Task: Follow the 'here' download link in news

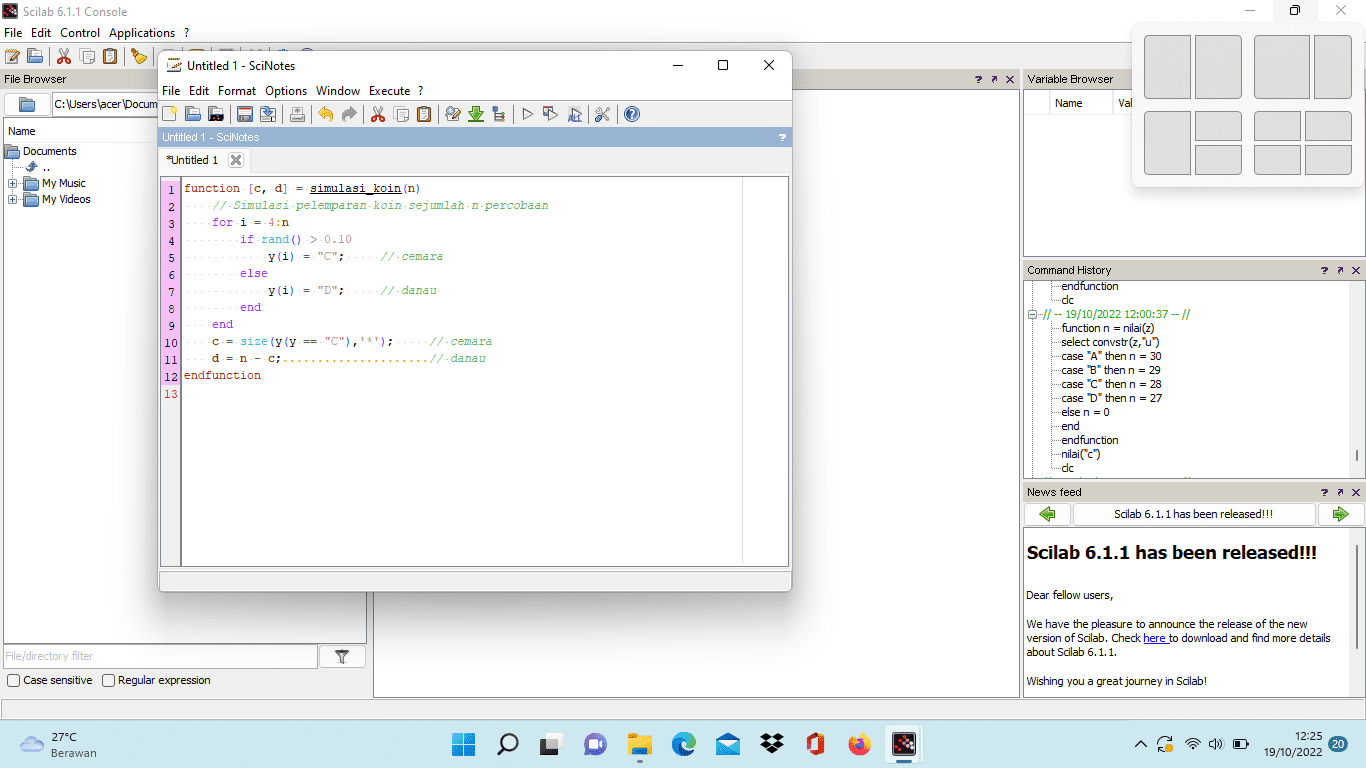Action: (1155, 638)
